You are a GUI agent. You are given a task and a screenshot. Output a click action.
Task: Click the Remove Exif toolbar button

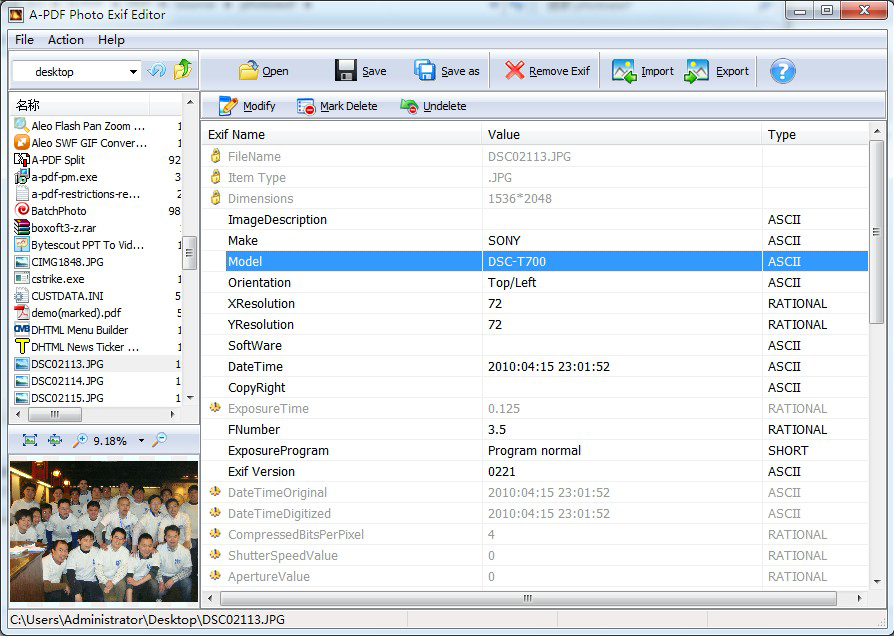click(547, 71)
